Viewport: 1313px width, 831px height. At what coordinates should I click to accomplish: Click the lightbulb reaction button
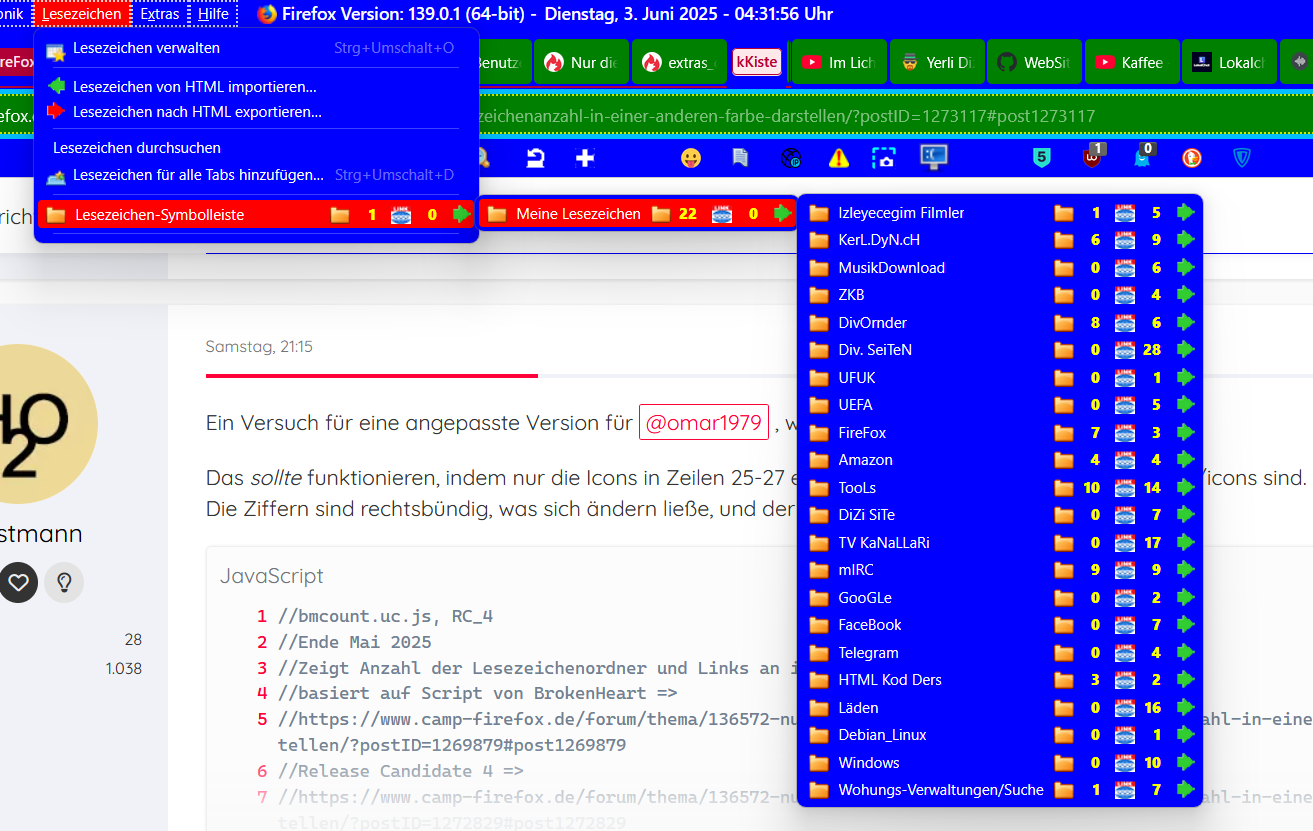click(64, 582)
